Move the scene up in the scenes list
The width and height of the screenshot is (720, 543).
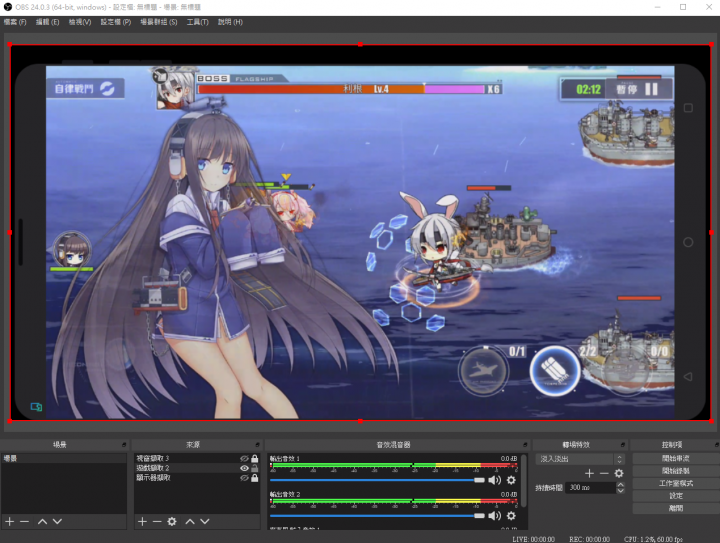(42, 521)
